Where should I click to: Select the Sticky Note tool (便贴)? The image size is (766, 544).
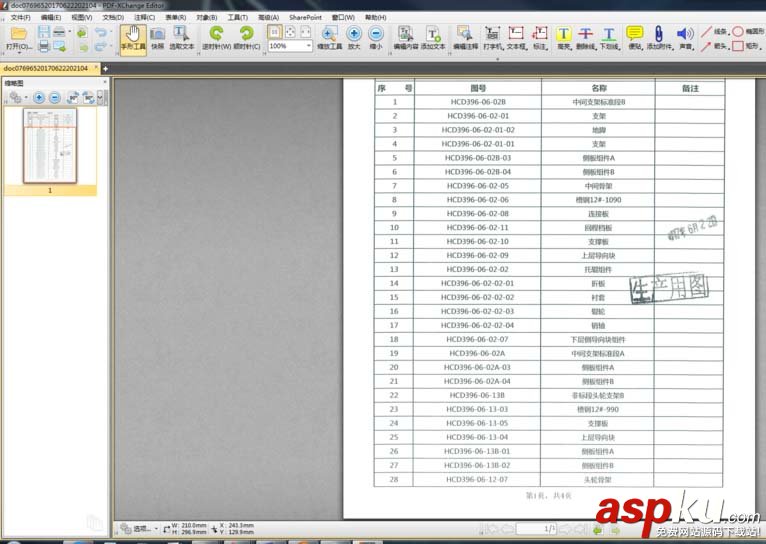[x=635, y=39]
